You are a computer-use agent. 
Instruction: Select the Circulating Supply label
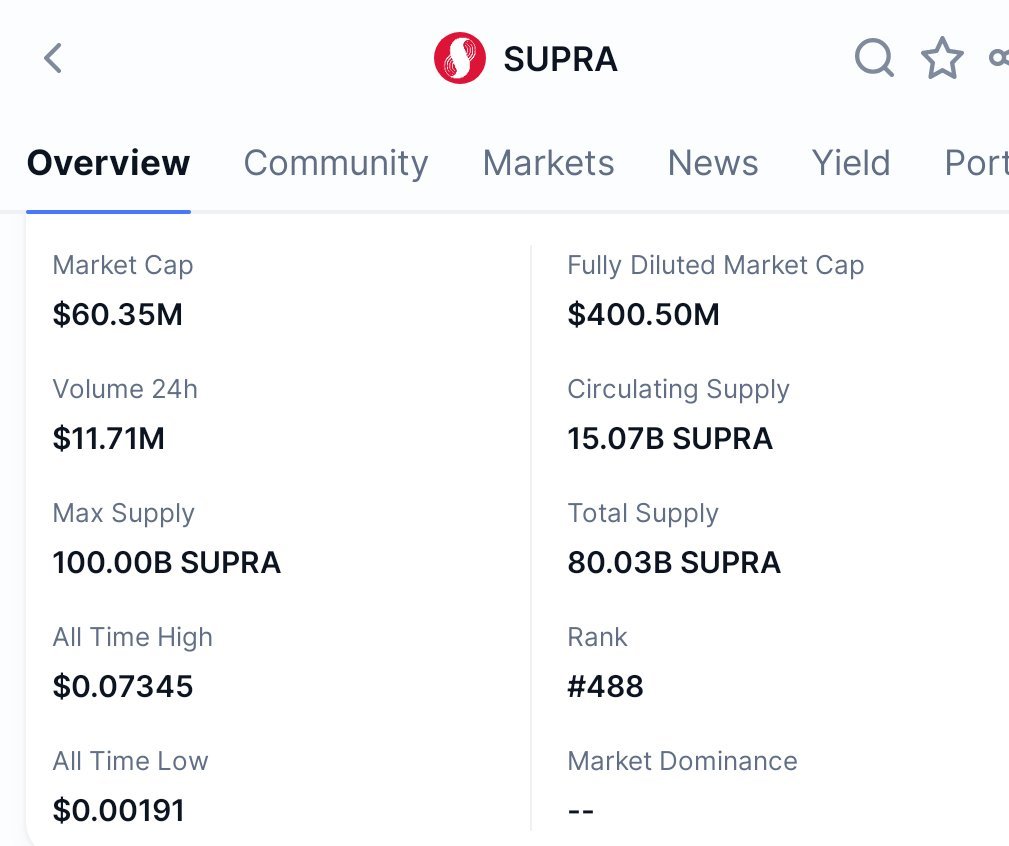[678, 389]
